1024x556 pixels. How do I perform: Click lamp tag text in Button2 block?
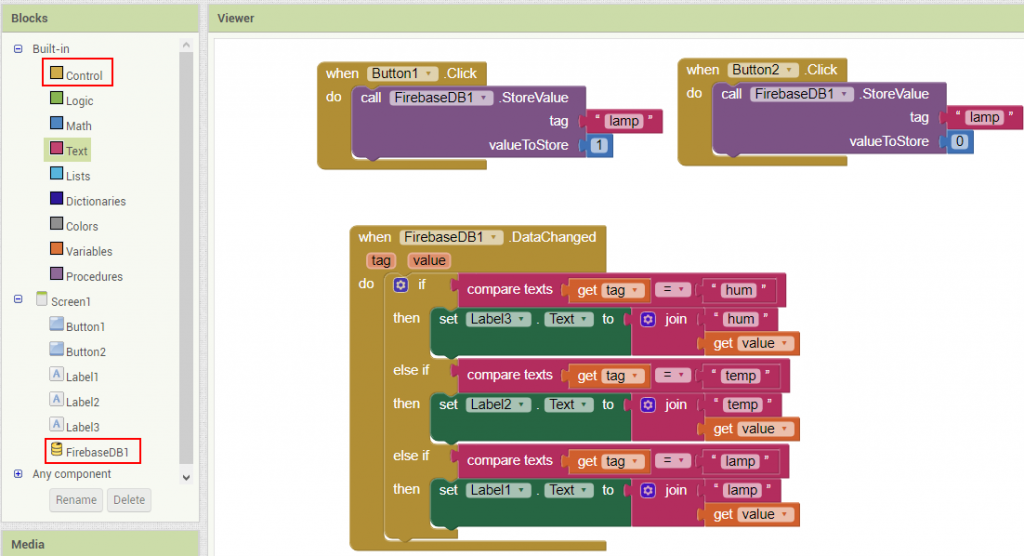[985, 117]
